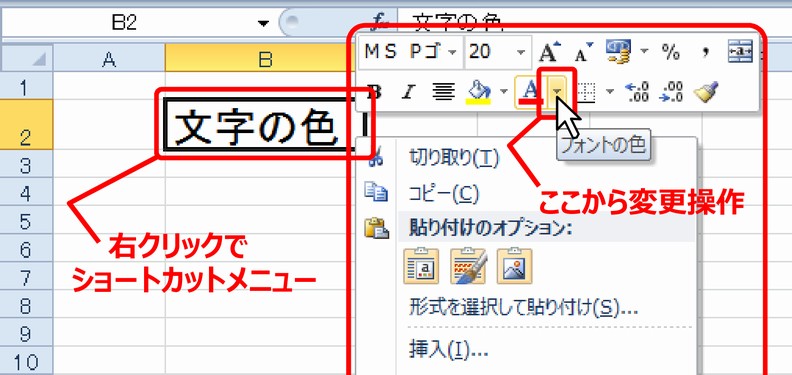This screenshot has width=792, height=375.
Task: Choose 挿入(I)... from context menu
Action: coord(449,349)
